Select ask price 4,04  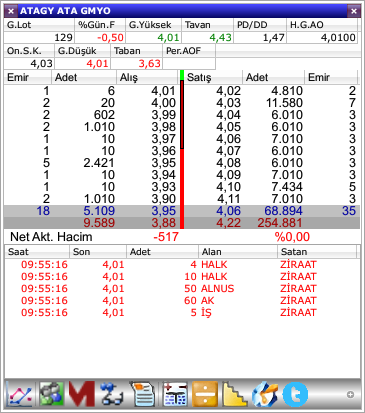(x=228, y=115)
